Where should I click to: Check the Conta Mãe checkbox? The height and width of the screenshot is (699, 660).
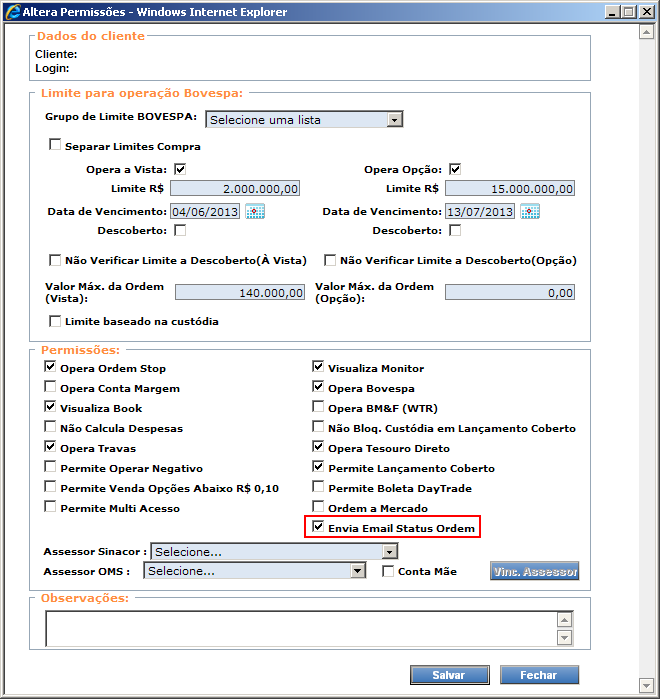tap(388, 571)
